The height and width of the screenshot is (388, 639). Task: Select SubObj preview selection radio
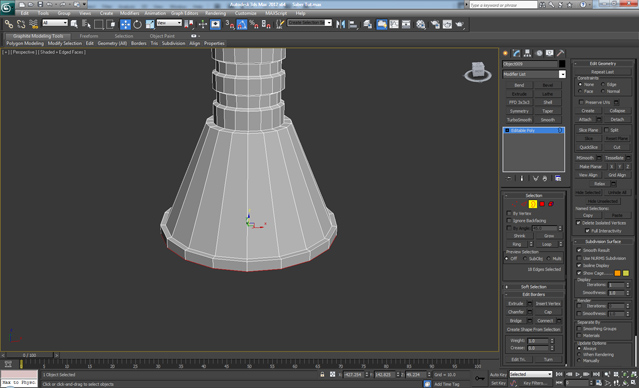[524, 259]
